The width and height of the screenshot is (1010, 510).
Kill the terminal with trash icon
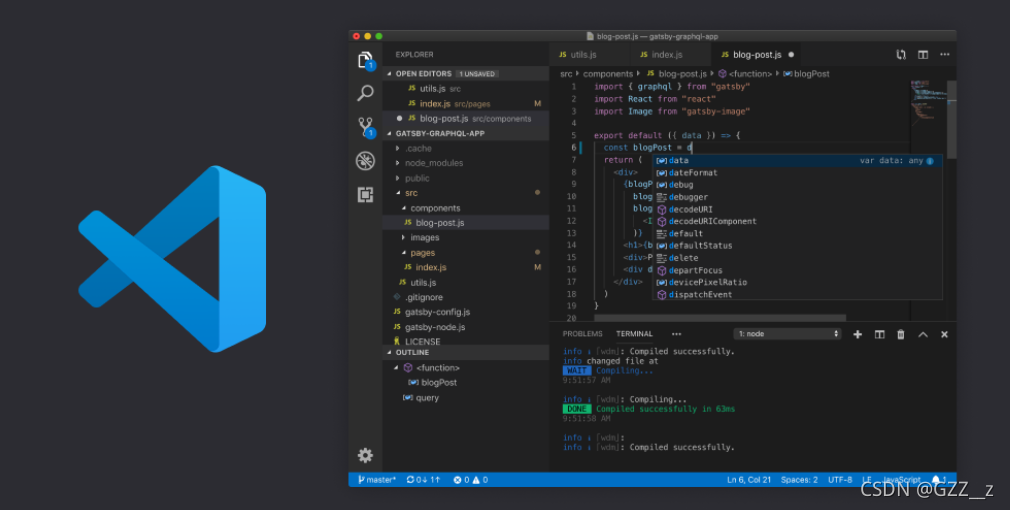click(x=900, y=334)
